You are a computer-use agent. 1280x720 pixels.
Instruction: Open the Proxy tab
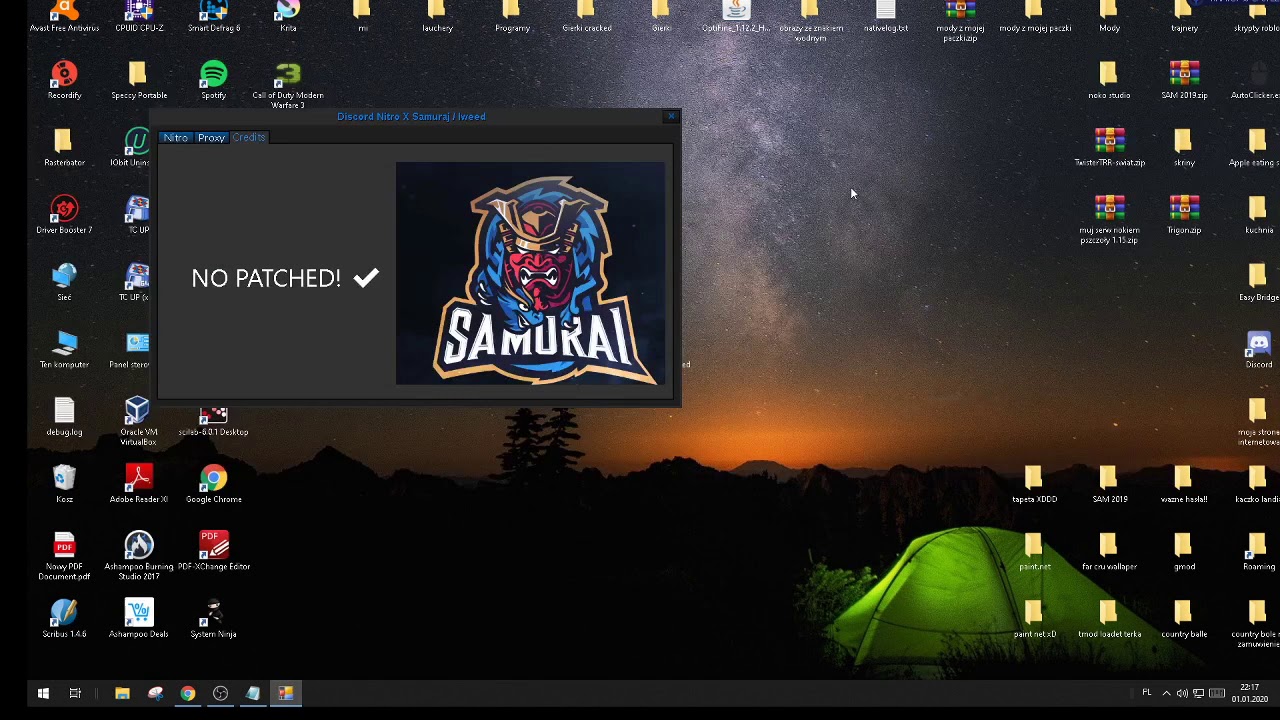pyautogui.click(x=211, y=137)
